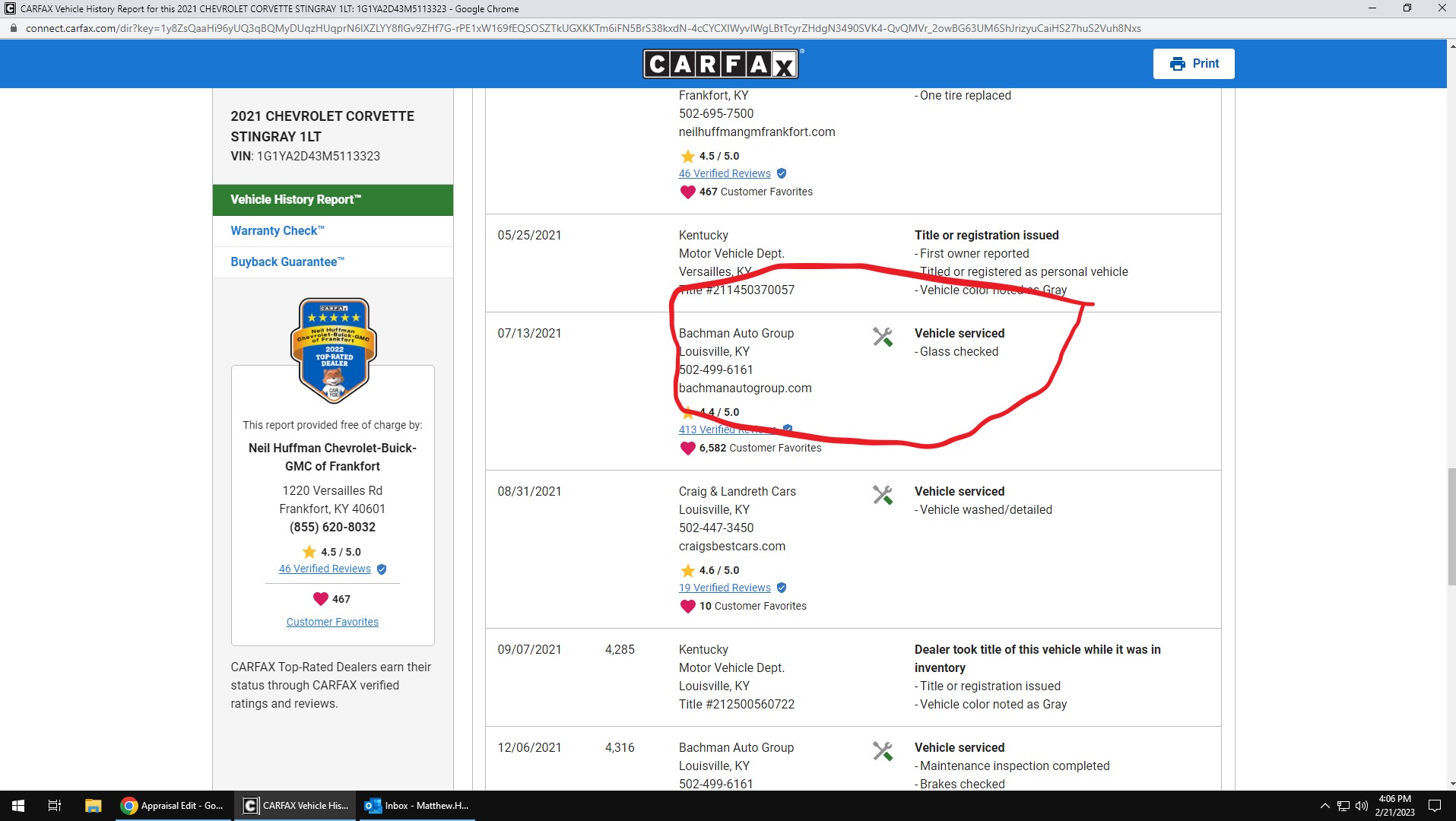
Task: Open Neil Huffman 46 Verified Reviews link in report
Action: coord(725,173)
